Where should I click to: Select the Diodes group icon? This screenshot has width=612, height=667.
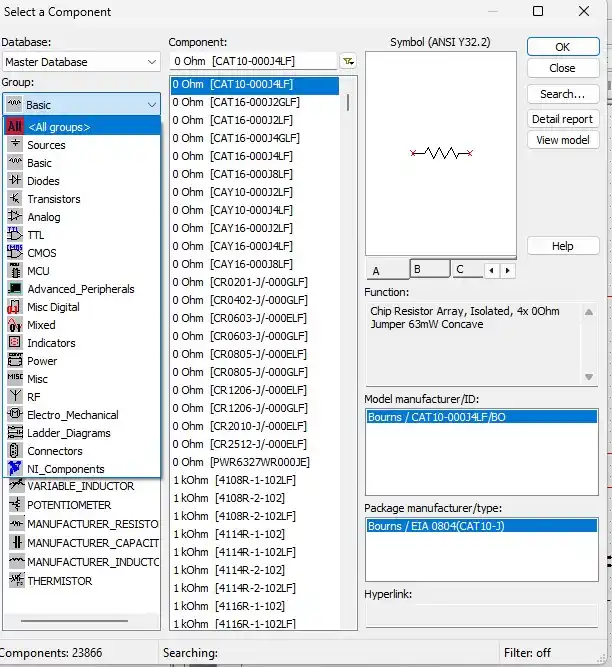pyautogui.click(x=15, y=180)
